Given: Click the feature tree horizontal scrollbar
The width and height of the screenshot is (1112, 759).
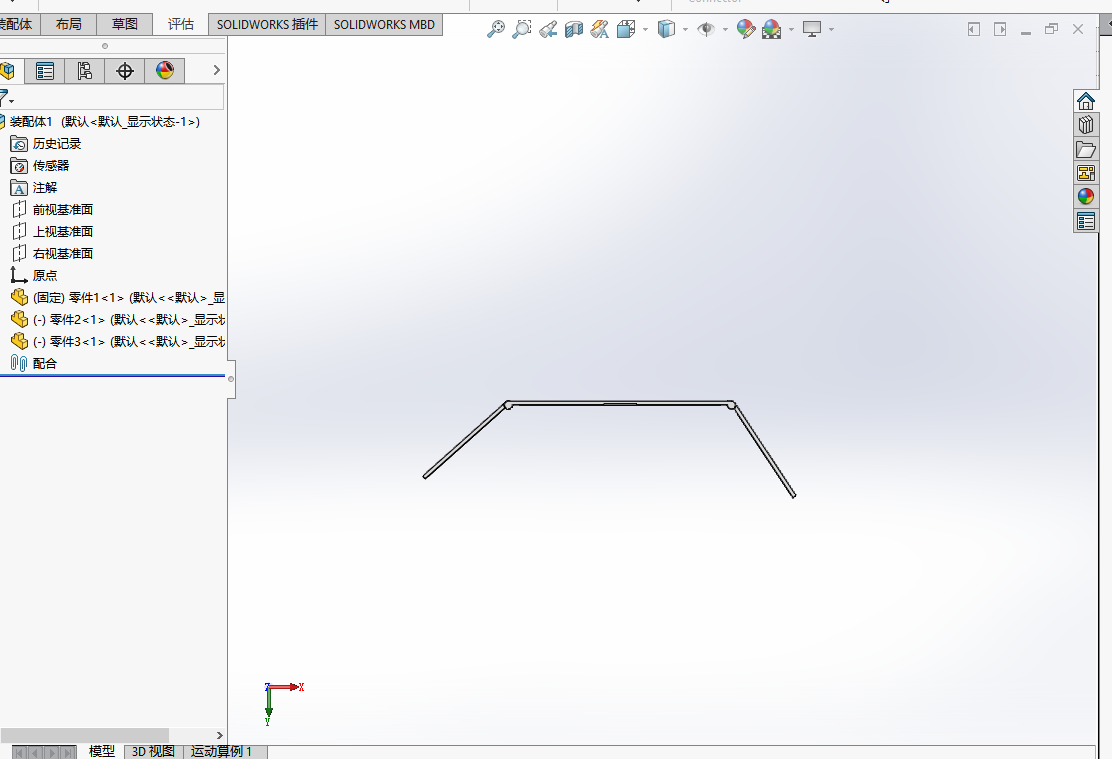Looking at the screenshot, I should 84,735.
